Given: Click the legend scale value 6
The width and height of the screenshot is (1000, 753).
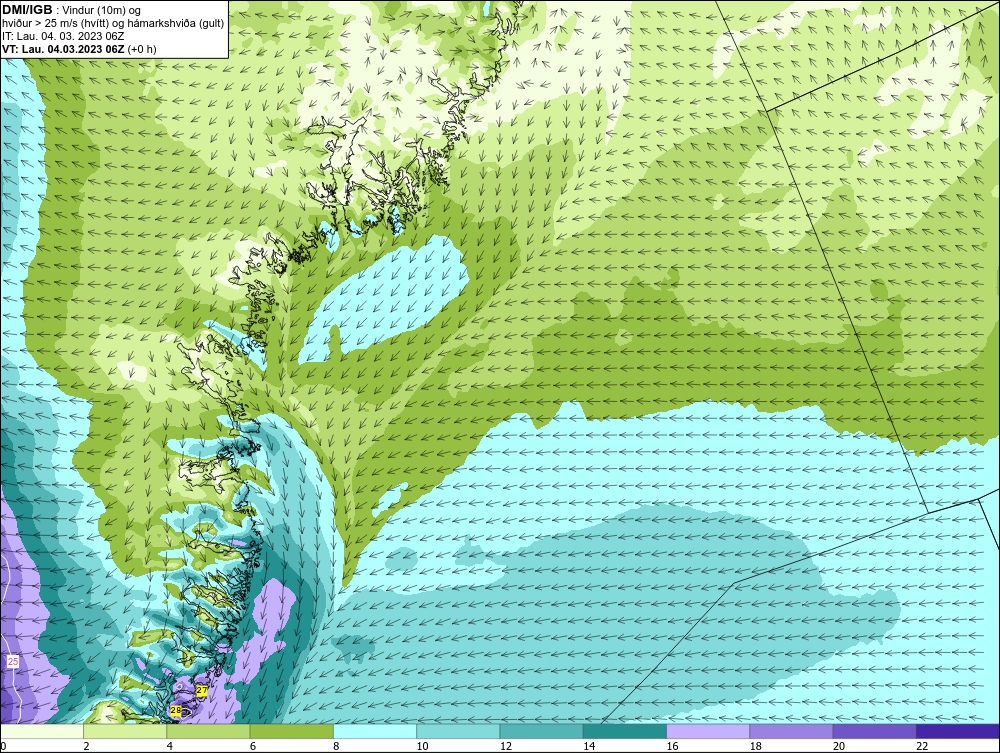Looking at the screenshot, I should click(x=253, y=746).
